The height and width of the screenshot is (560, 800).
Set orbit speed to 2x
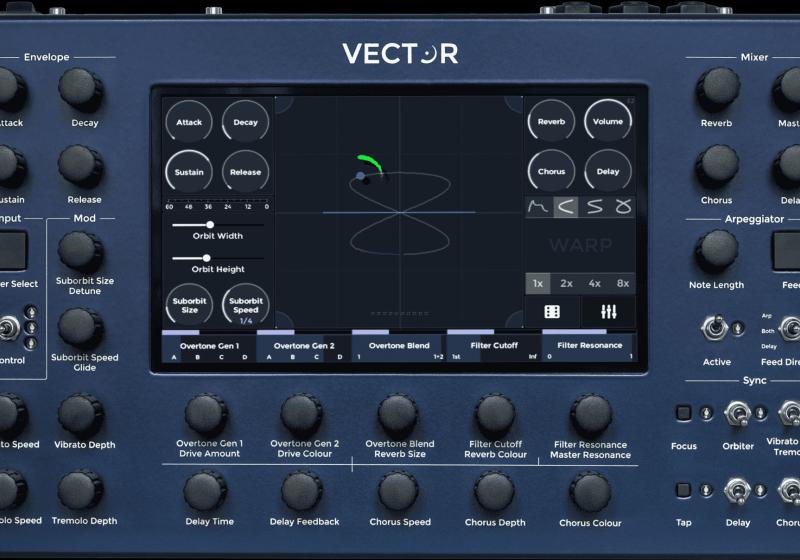[x=566, y=284]
